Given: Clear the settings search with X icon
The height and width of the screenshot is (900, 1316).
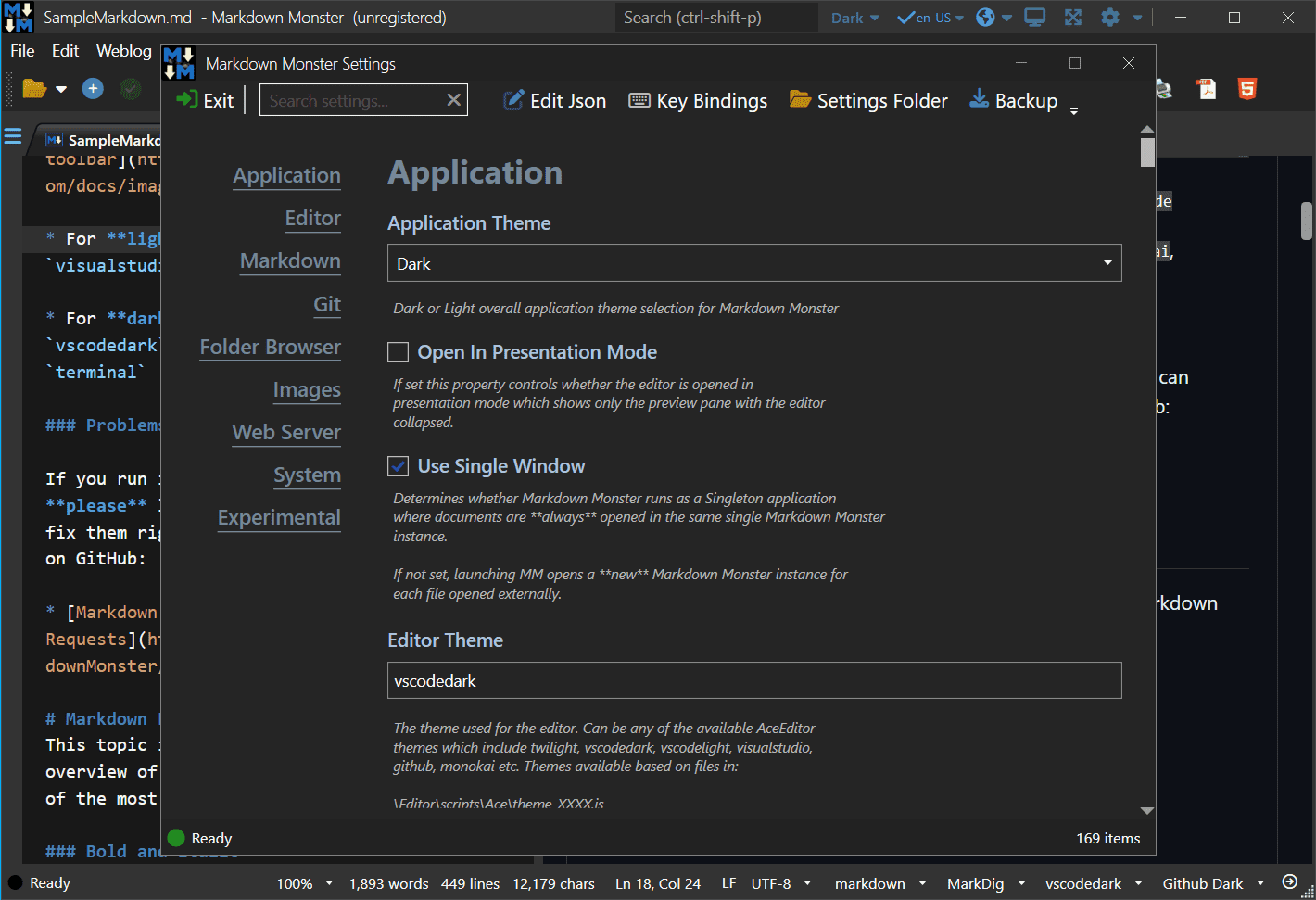Looking at the screenshot, I should click(453, 100).
